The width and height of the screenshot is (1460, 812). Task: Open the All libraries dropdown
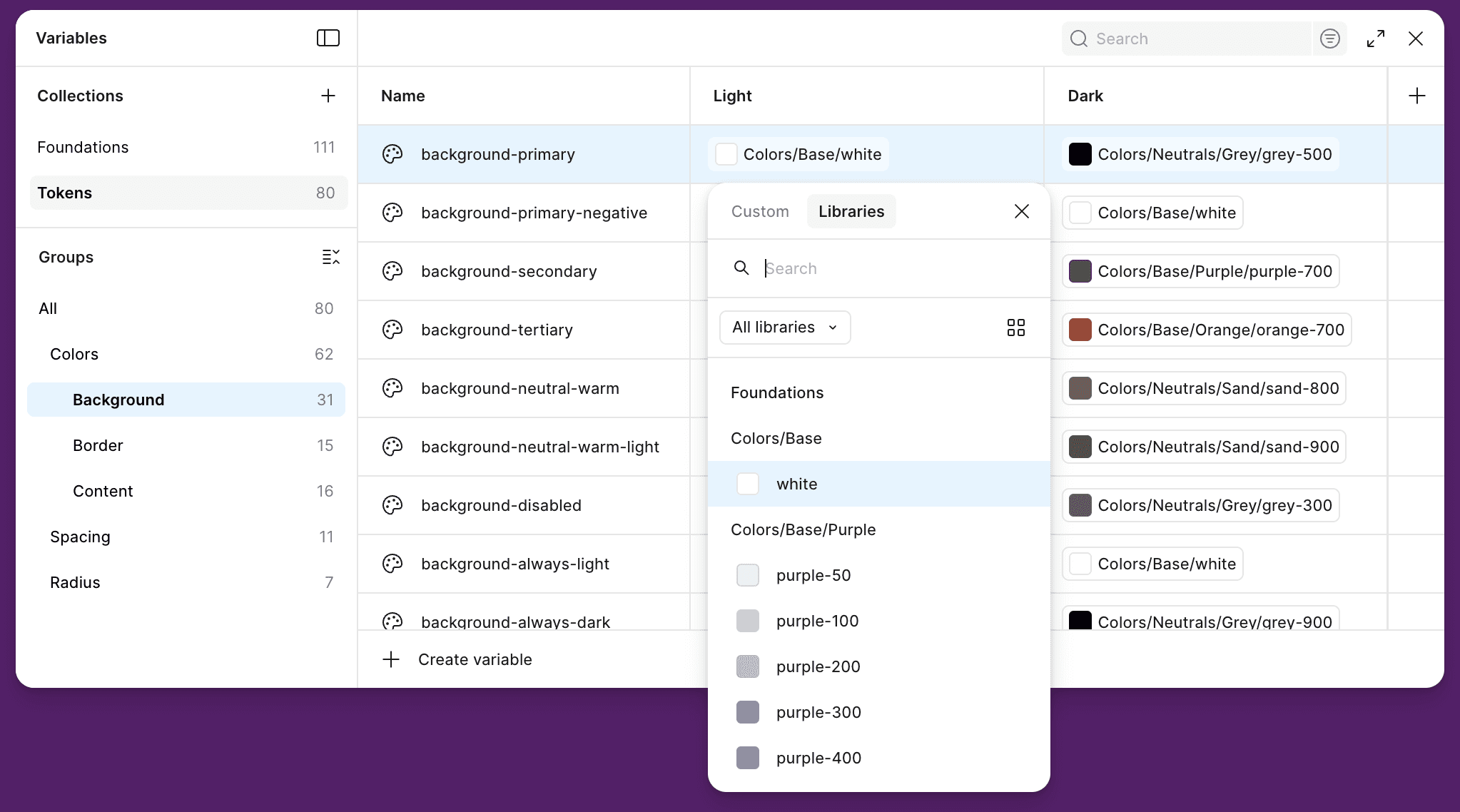(784, 328)
